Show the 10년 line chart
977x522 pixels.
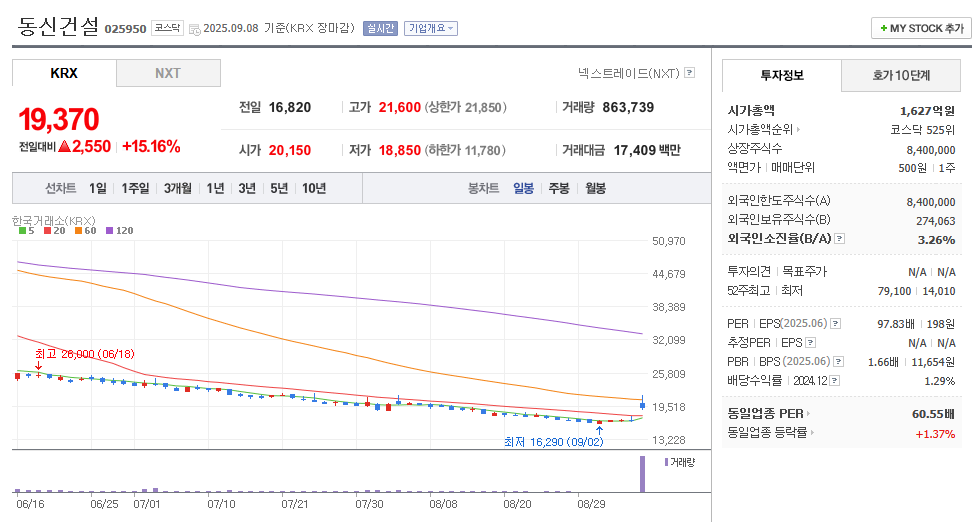click(314, 188)
